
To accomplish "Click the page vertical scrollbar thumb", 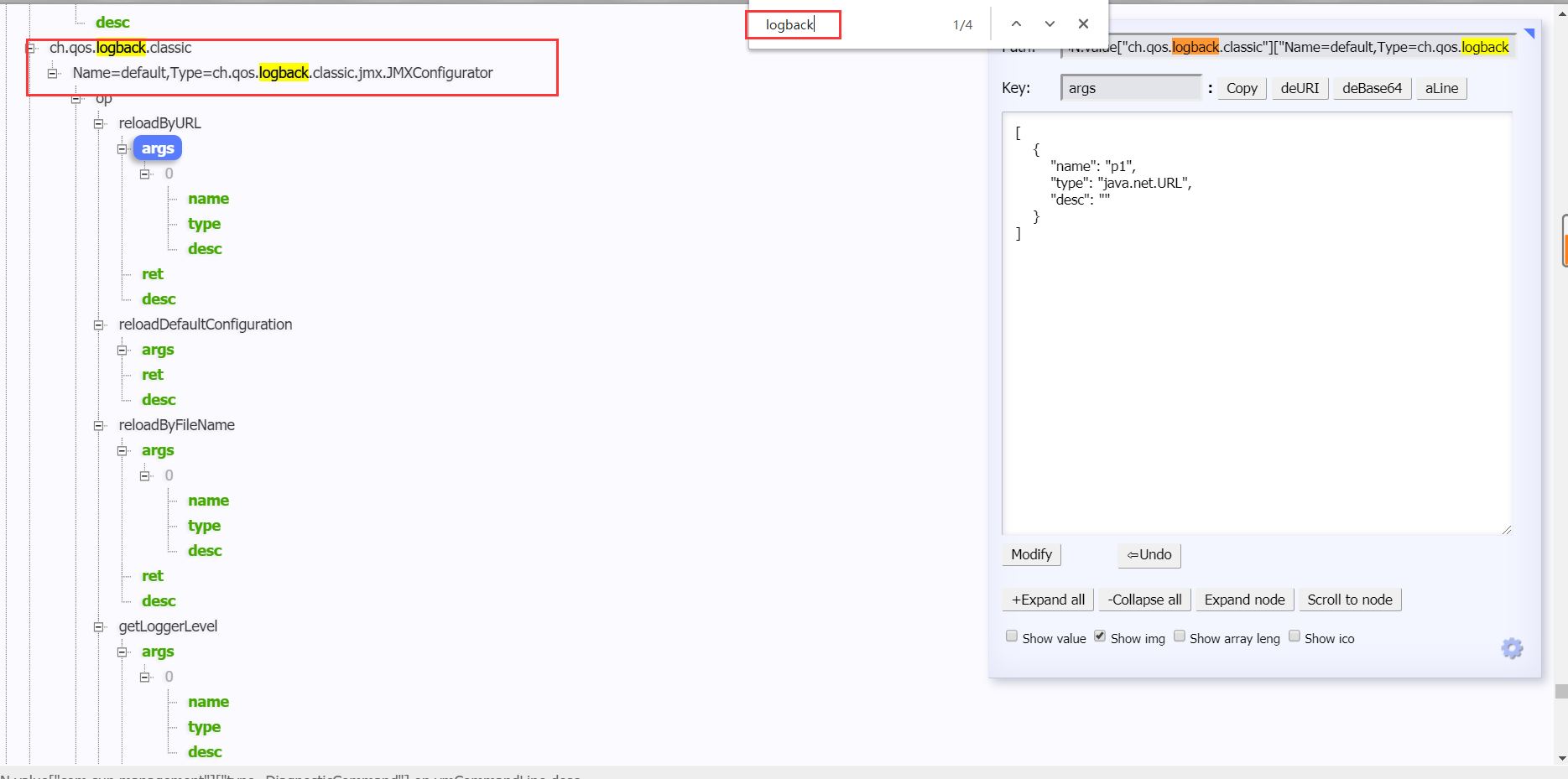I will [x=1560, y=692].
